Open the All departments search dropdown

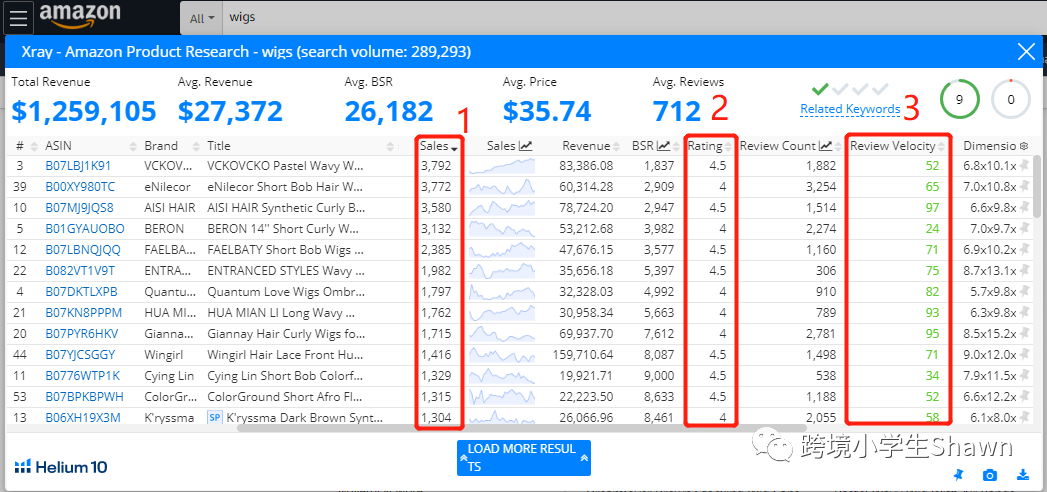201,19
